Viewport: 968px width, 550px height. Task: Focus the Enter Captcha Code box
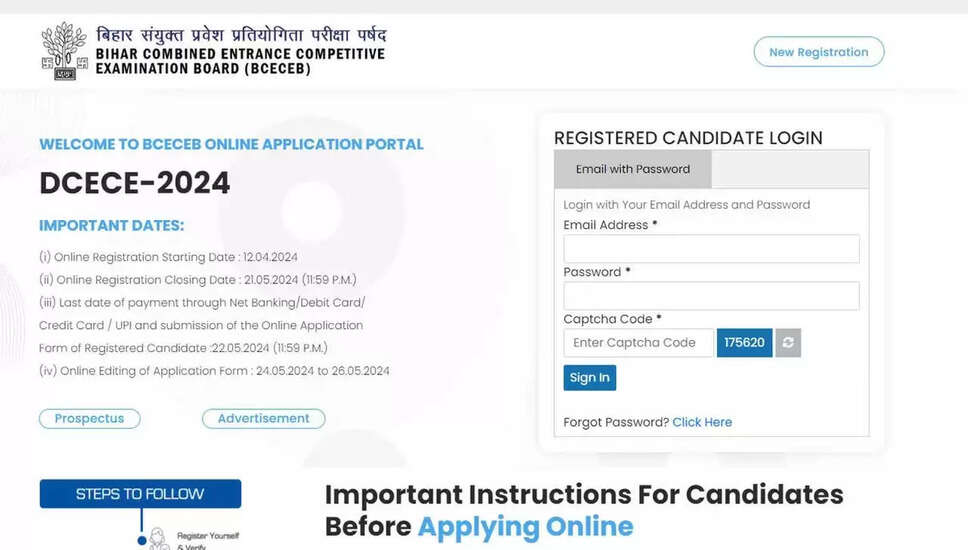638,343
